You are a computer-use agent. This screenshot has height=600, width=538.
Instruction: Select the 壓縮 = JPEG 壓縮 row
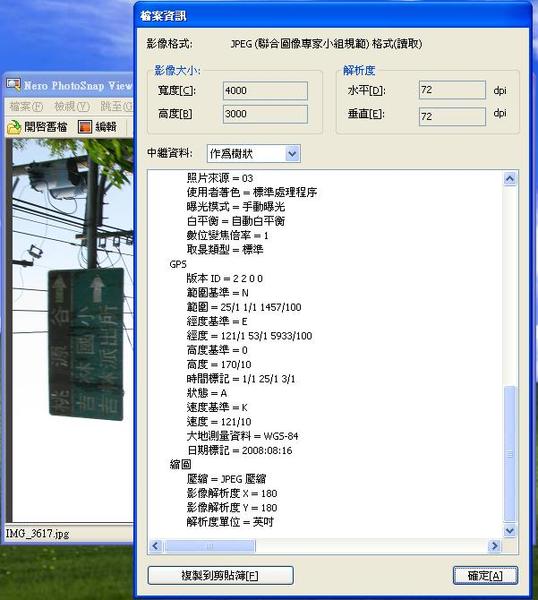(226, 479)
